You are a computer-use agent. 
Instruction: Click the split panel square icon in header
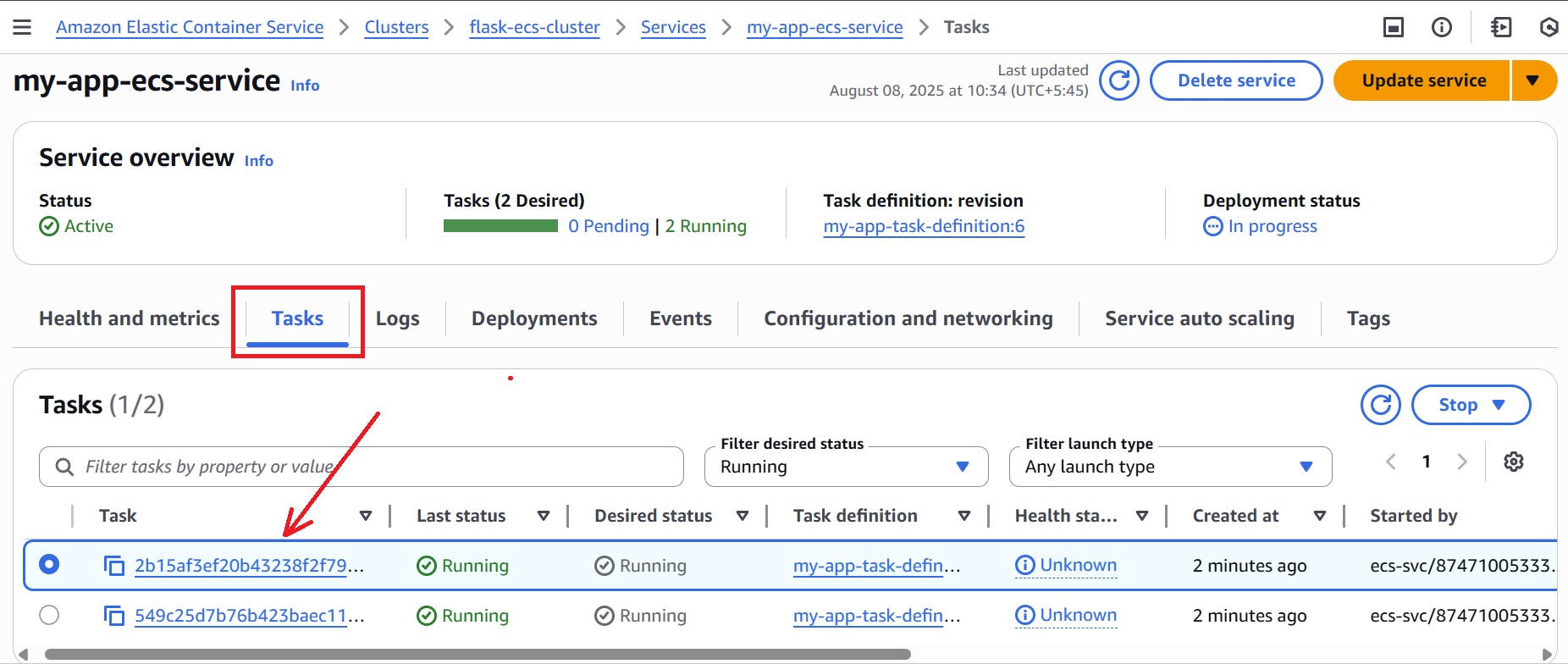tap(1394, 27)
